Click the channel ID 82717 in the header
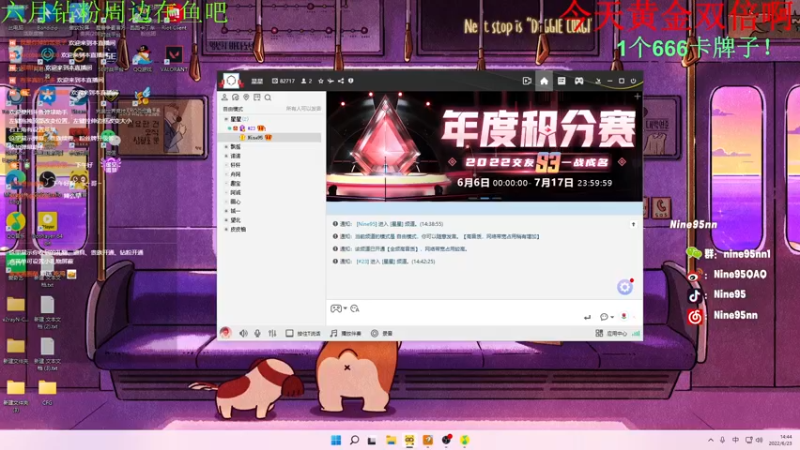Screen dimensions: 800x450 284,81
